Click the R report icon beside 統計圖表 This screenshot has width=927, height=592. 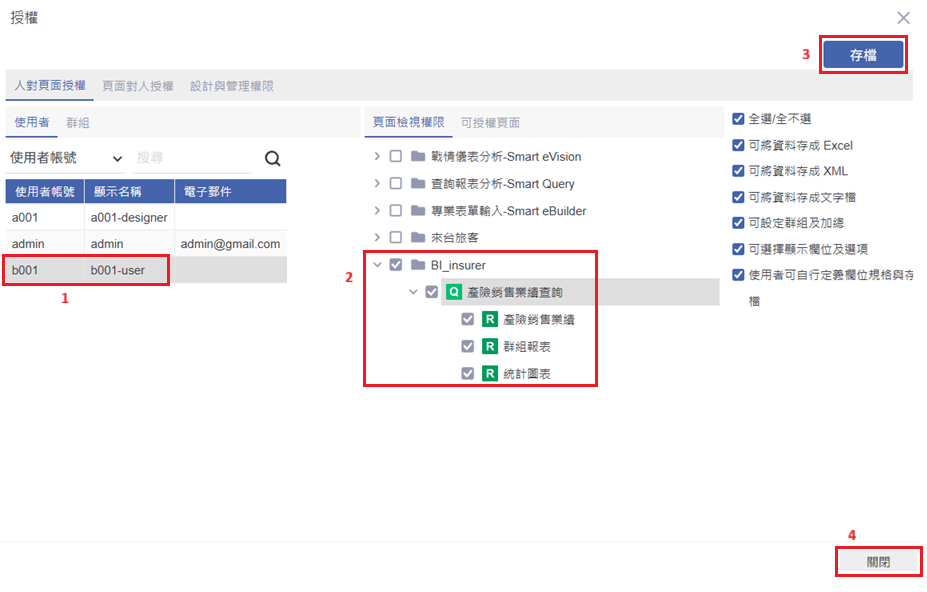tap(490, 374)
